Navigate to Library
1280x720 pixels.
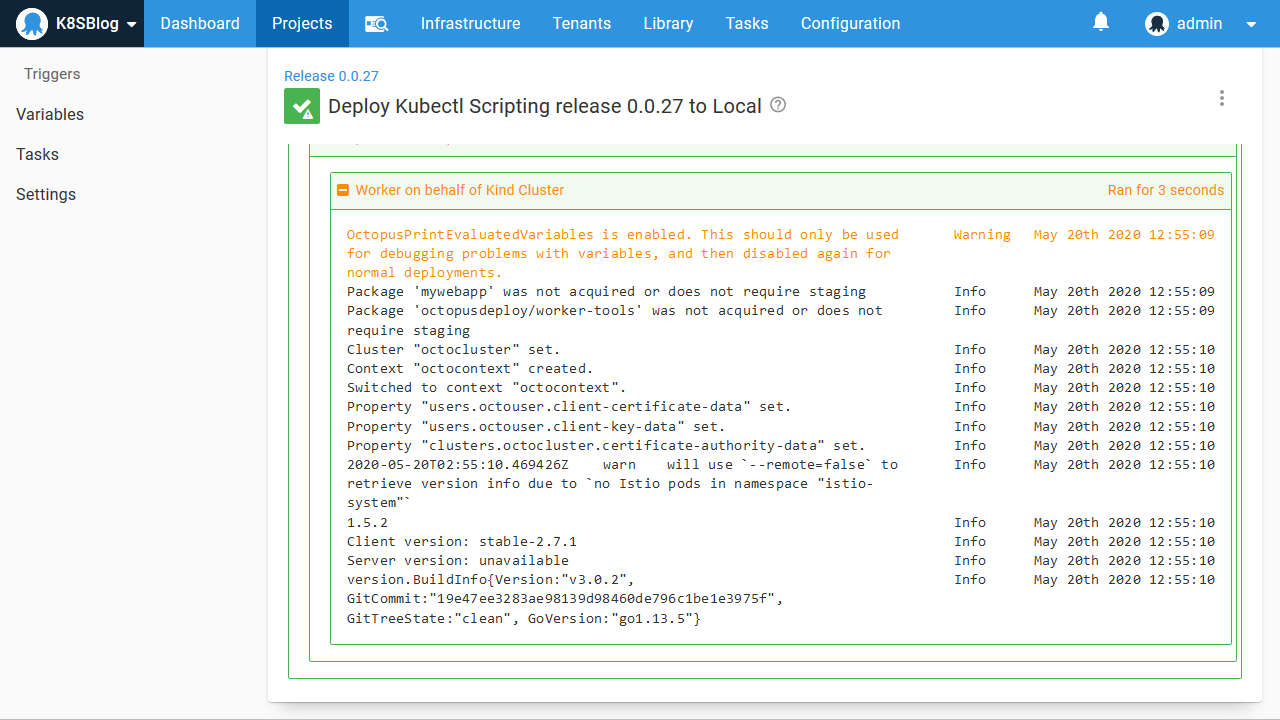pyautogui.click(x=668, y=24)
